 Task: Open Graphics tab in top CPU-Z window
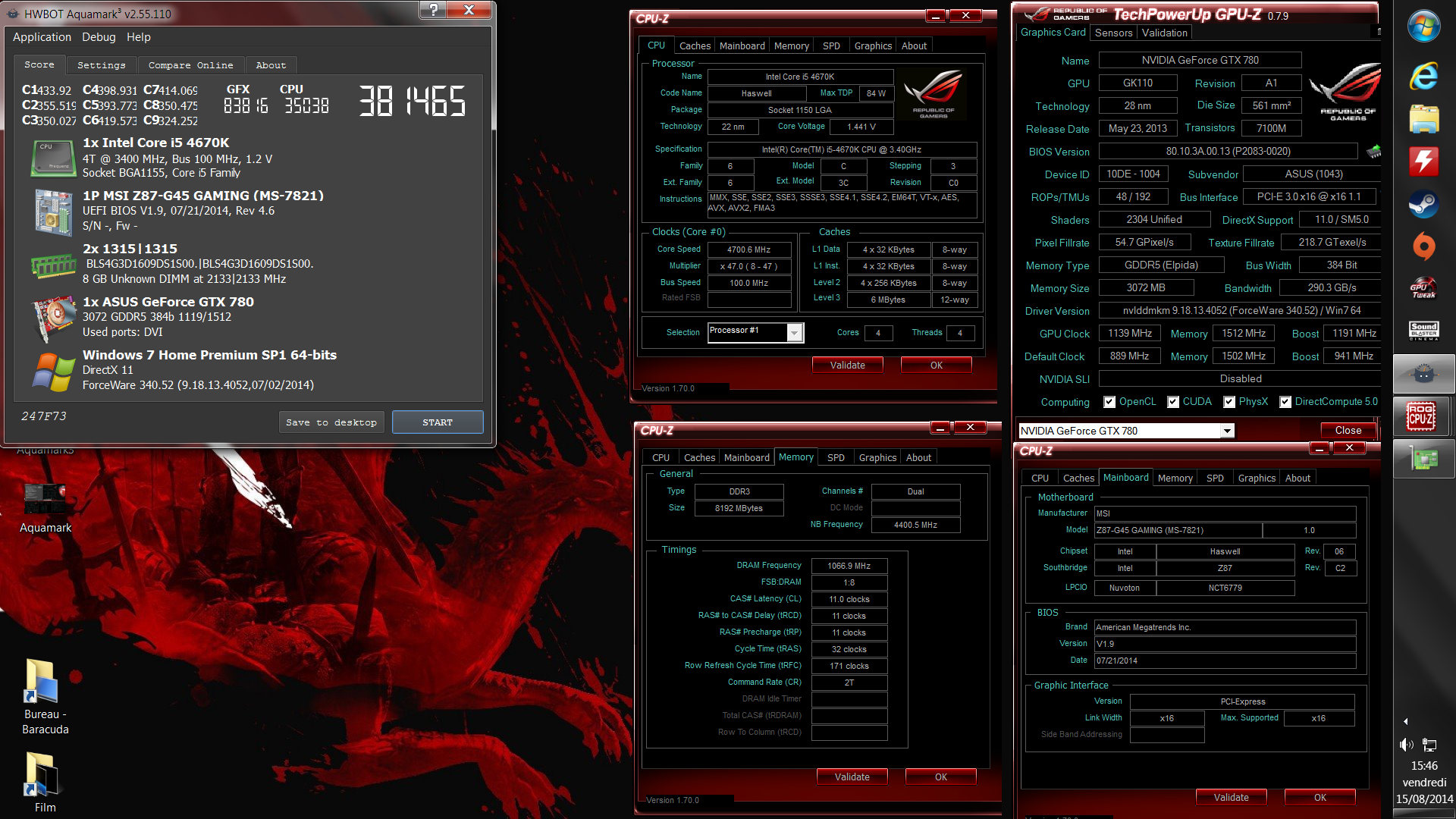(873, 45)
